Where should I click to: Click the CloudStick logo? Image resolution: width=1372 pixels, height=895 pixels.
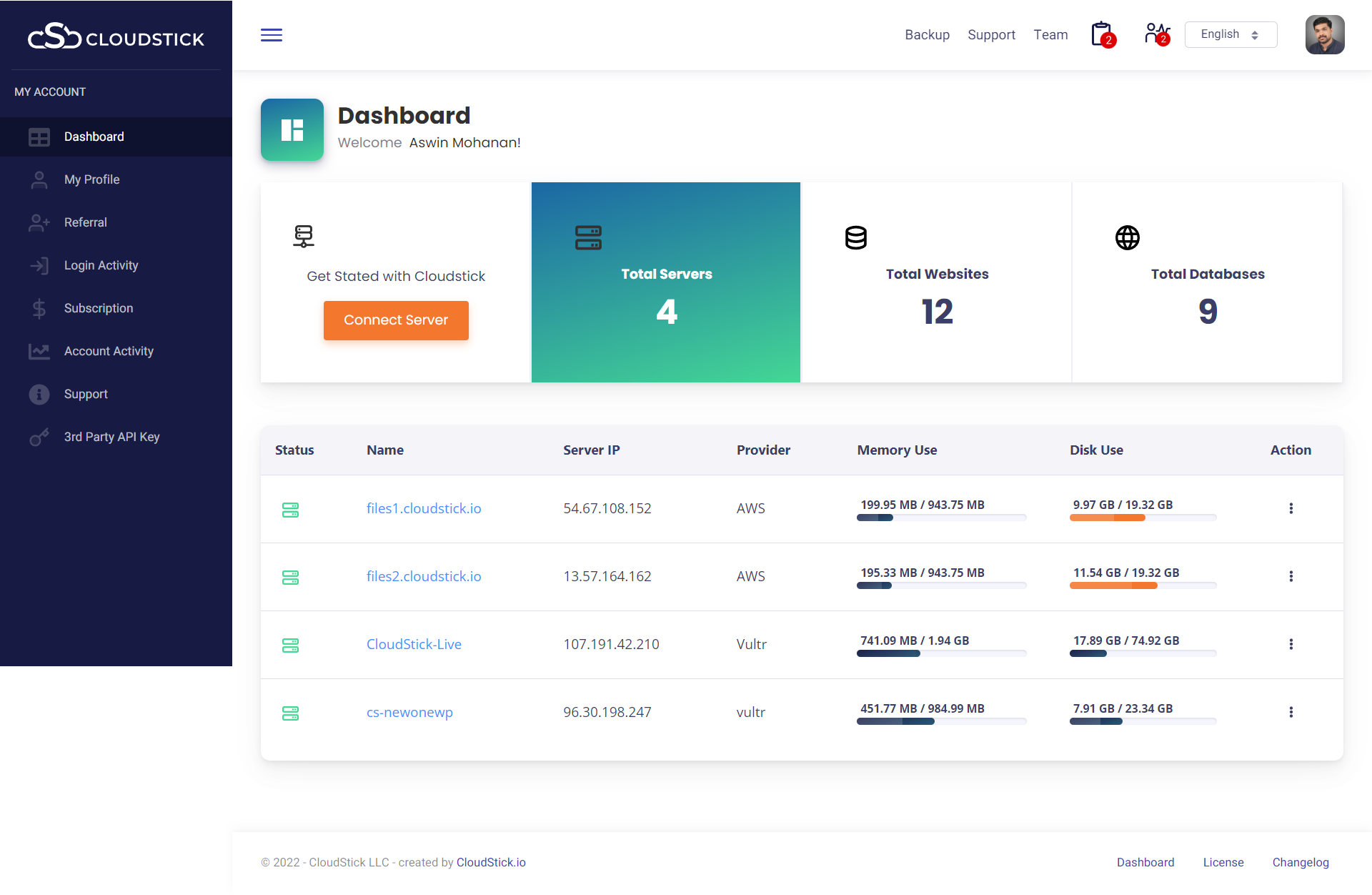point(116,37)
